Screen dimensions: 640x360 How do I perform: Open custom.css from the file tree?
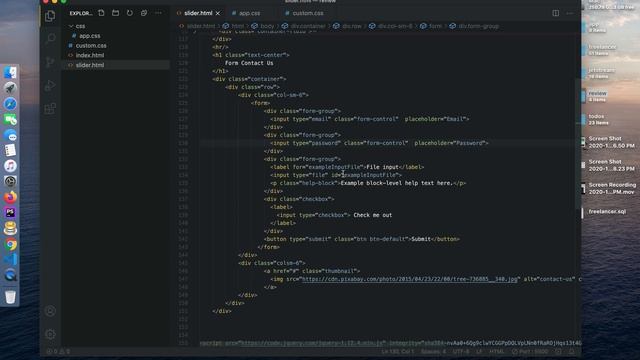116,46
